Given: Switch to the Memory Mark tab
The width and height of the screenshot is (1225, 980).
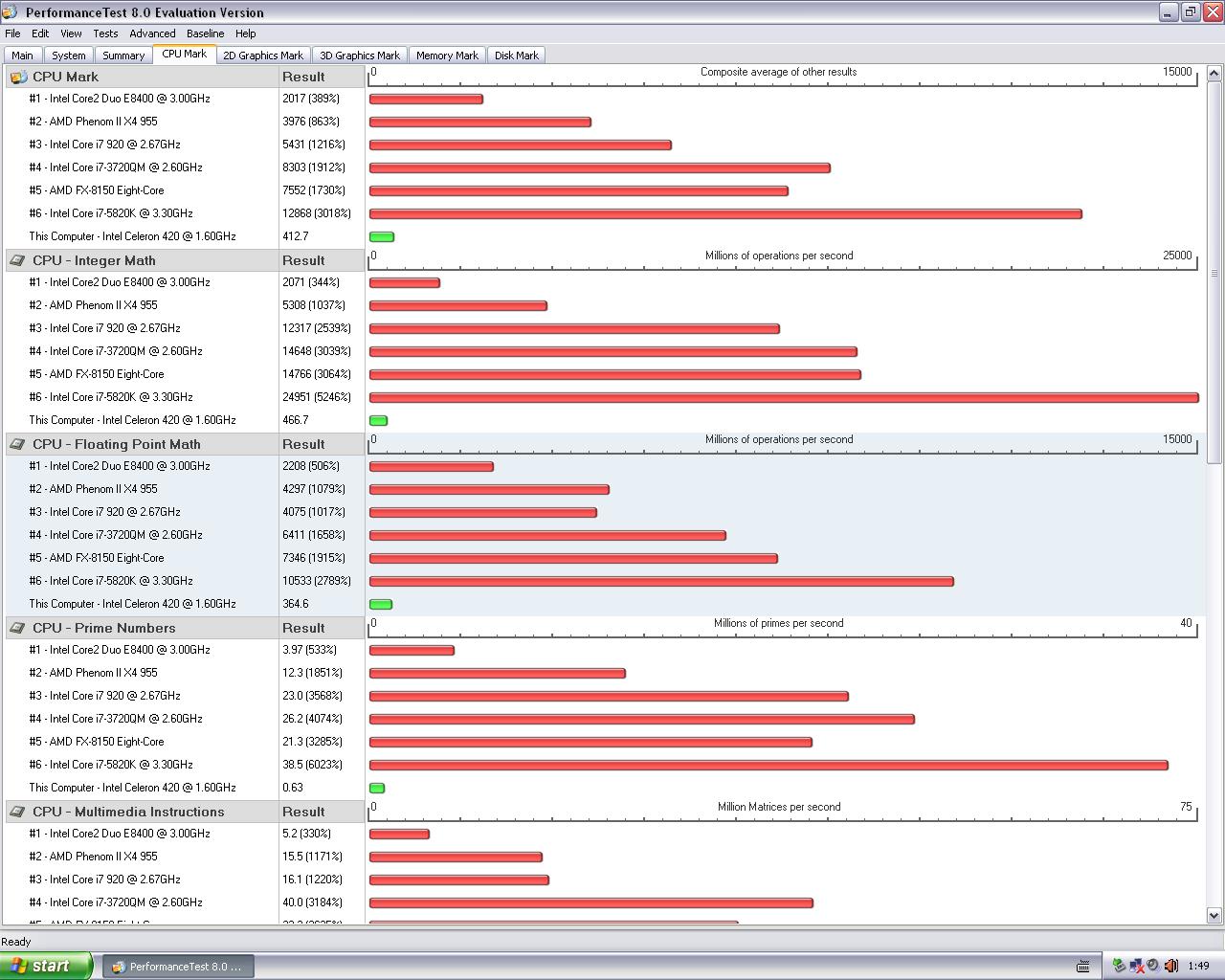Looking at the screenshot, I should click(x=447, y=56).
